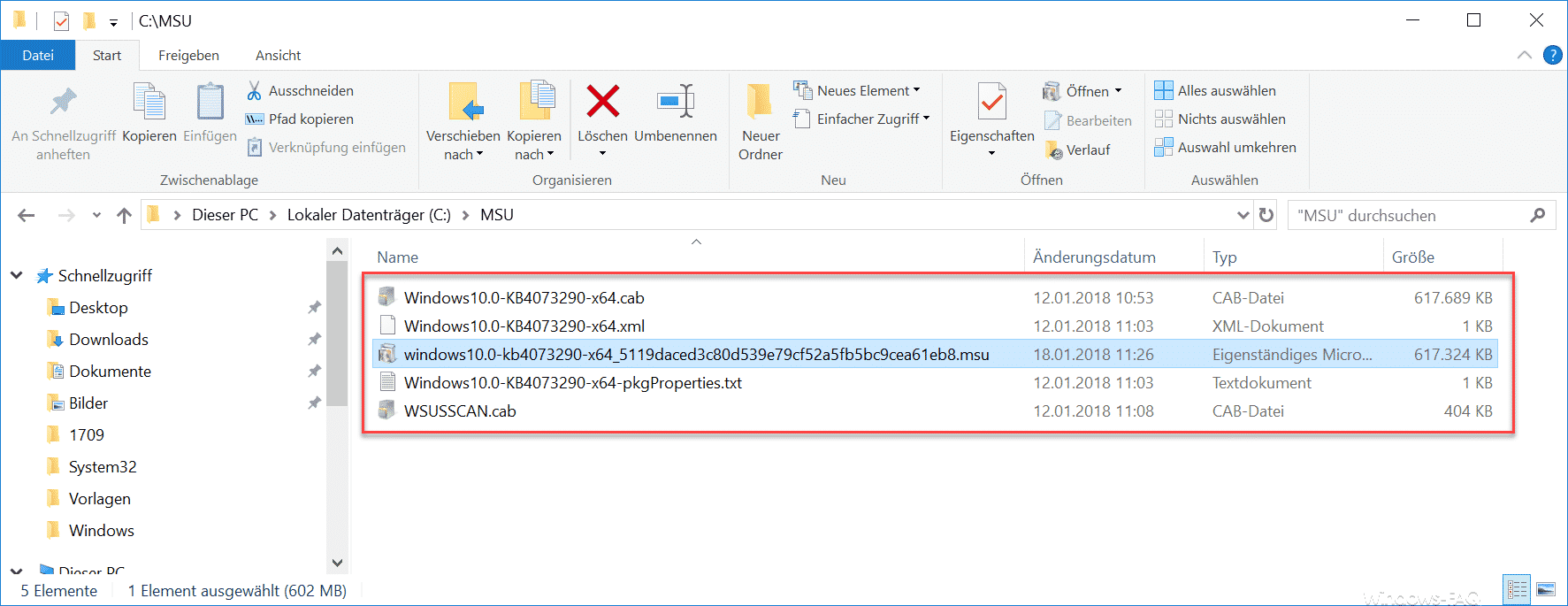Open Bilder in the navigation pane
This screenshot has width=1568, height=606.
pyautogui.click(x=88, y=403)
